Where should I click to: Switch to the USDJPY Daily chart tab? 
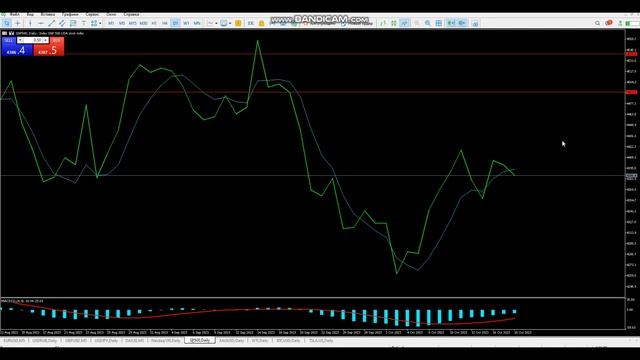[106, 340]
